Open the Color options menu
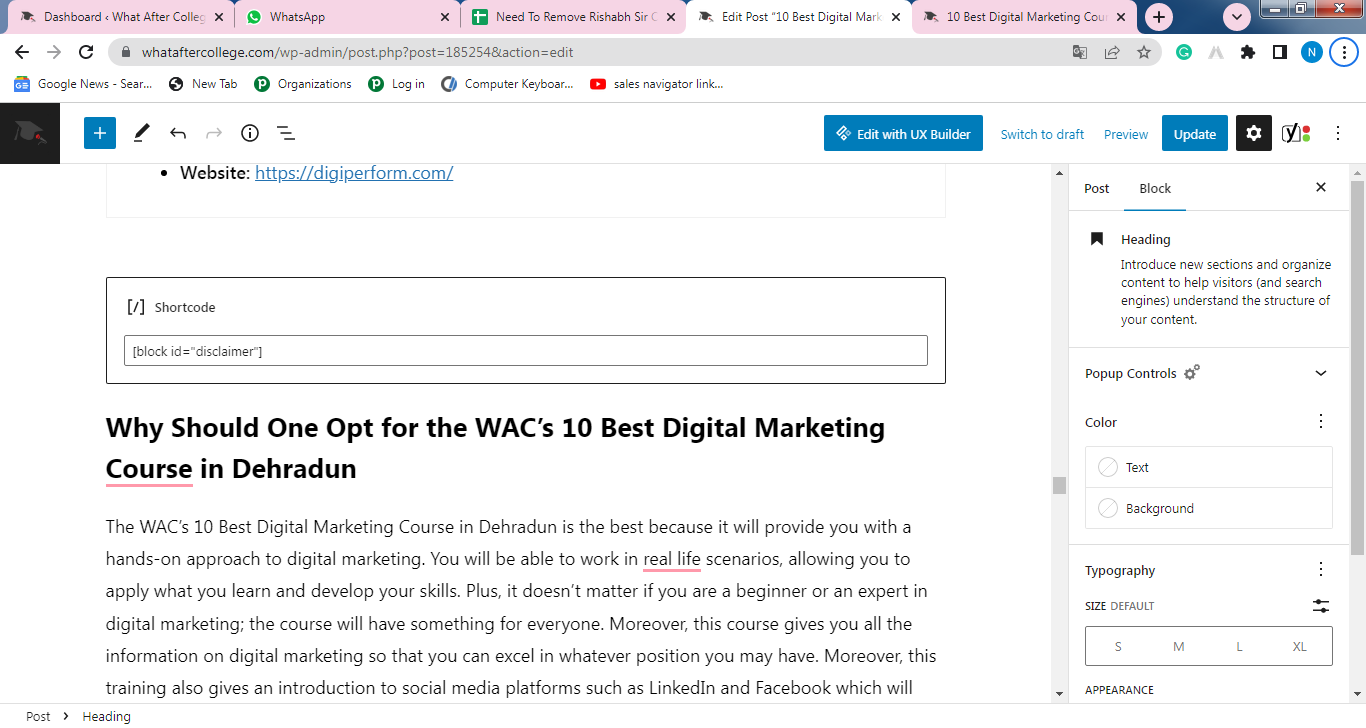The width and height of the screenshot is (1366, 728). pyautogui.click(x=1321, y=421)
